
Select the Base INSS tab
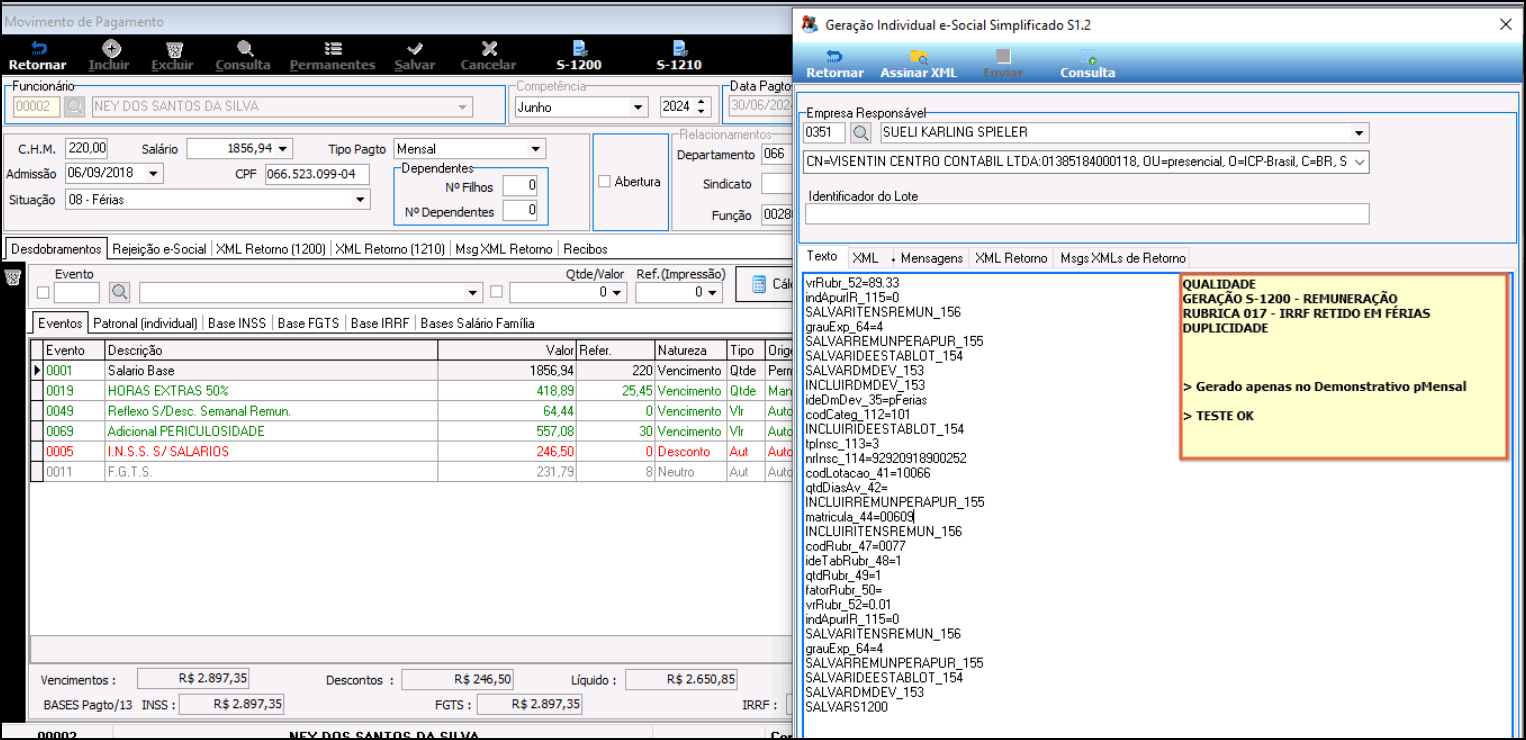click(x=237, y=323)
